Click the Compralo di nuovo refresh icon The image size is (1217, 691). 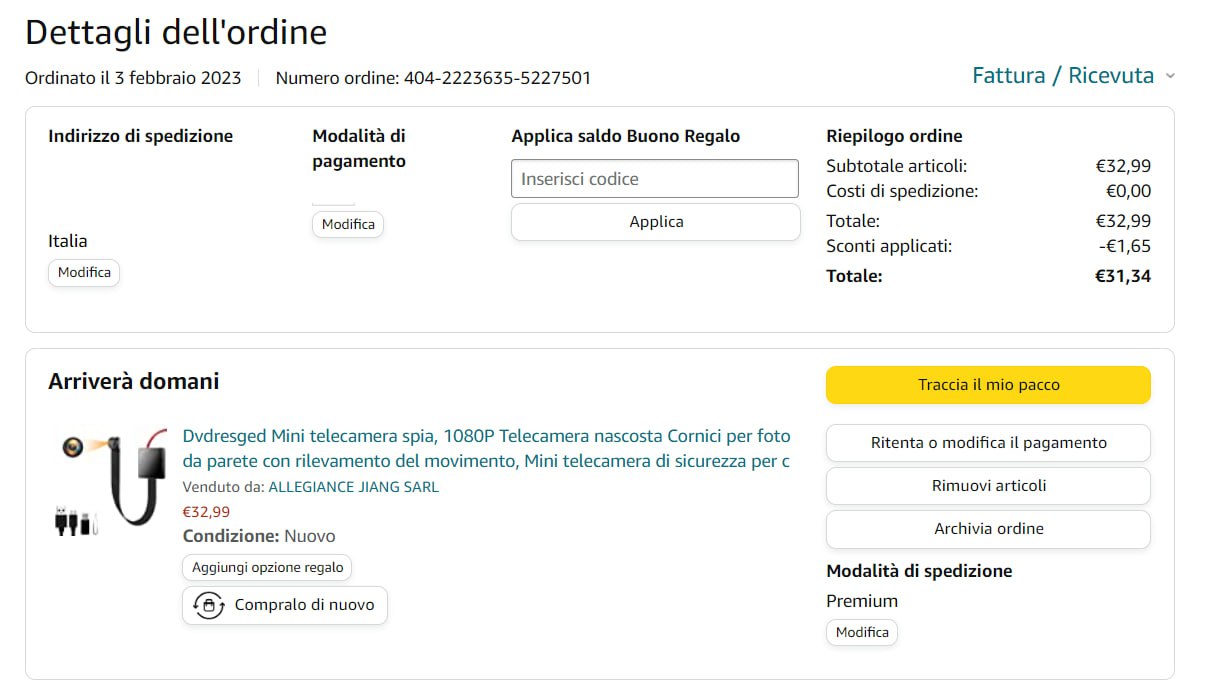coord(208,605)
